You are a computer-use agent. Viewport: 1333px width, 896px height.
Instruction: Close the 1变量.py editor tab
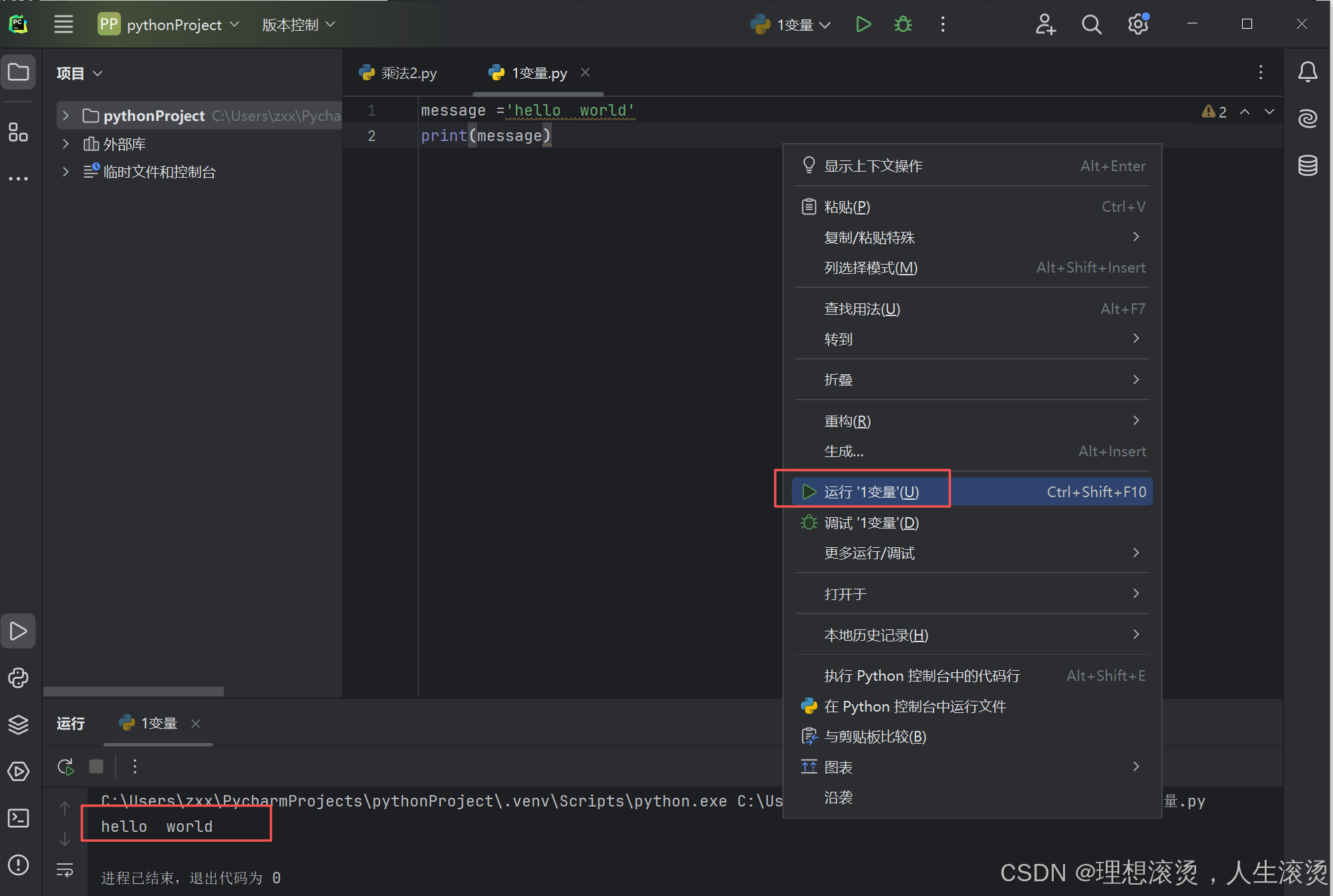click(x=585, y=72)
